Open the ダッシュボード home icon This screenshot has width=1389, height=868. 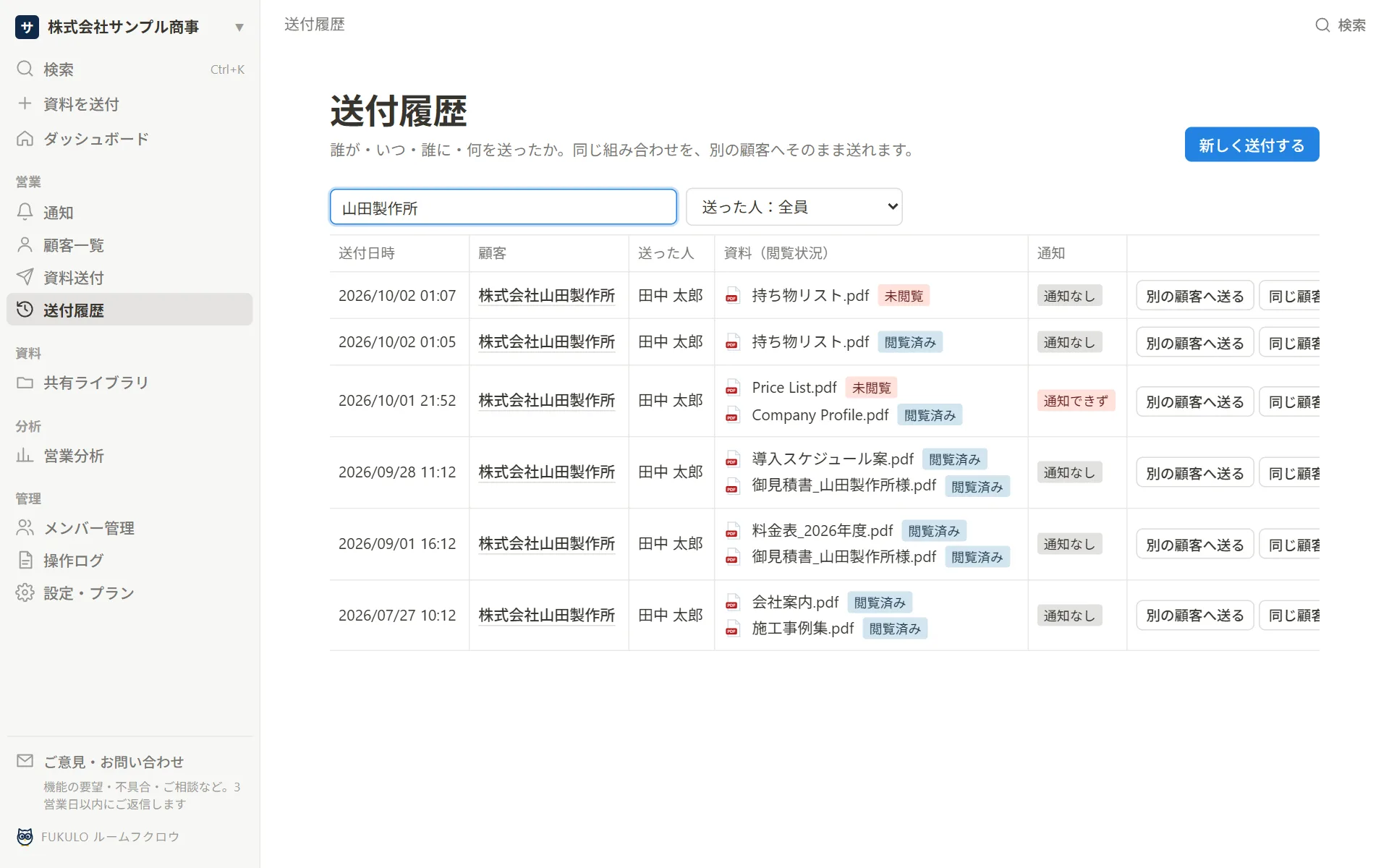[x=25, y=138]
